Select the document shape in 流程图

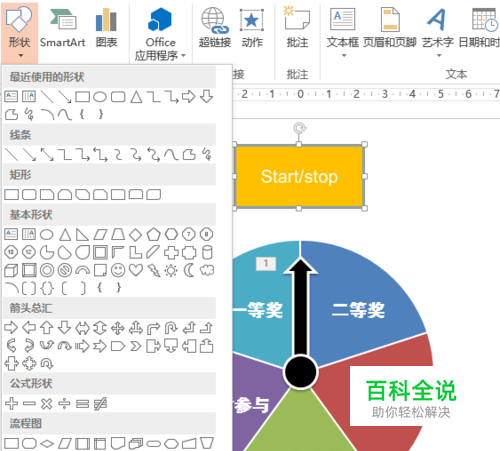click(118, 443)
